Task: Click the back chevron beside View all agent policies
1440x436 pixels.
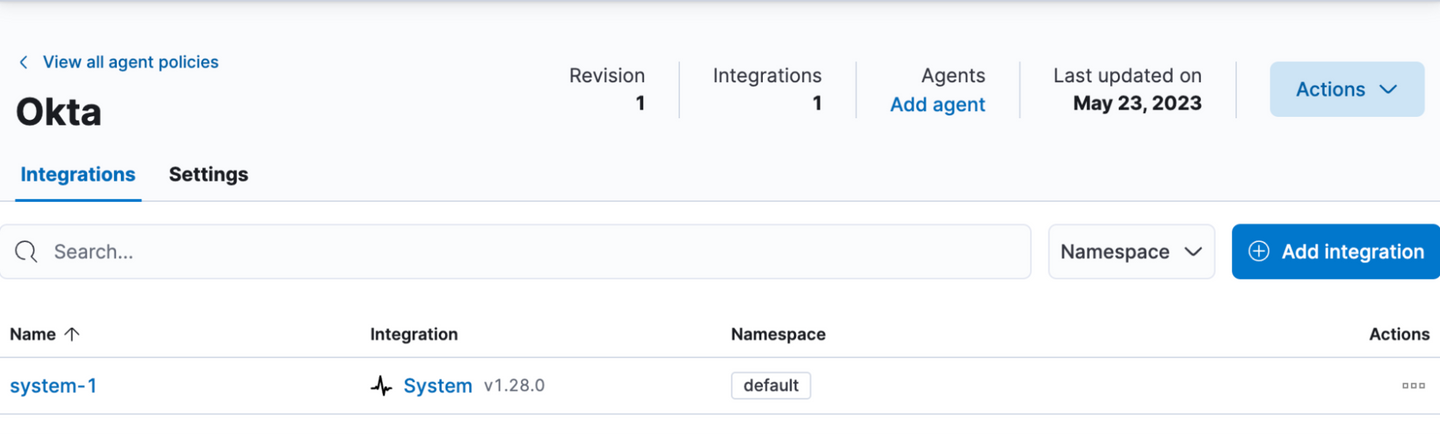Action: coord(24,62)
